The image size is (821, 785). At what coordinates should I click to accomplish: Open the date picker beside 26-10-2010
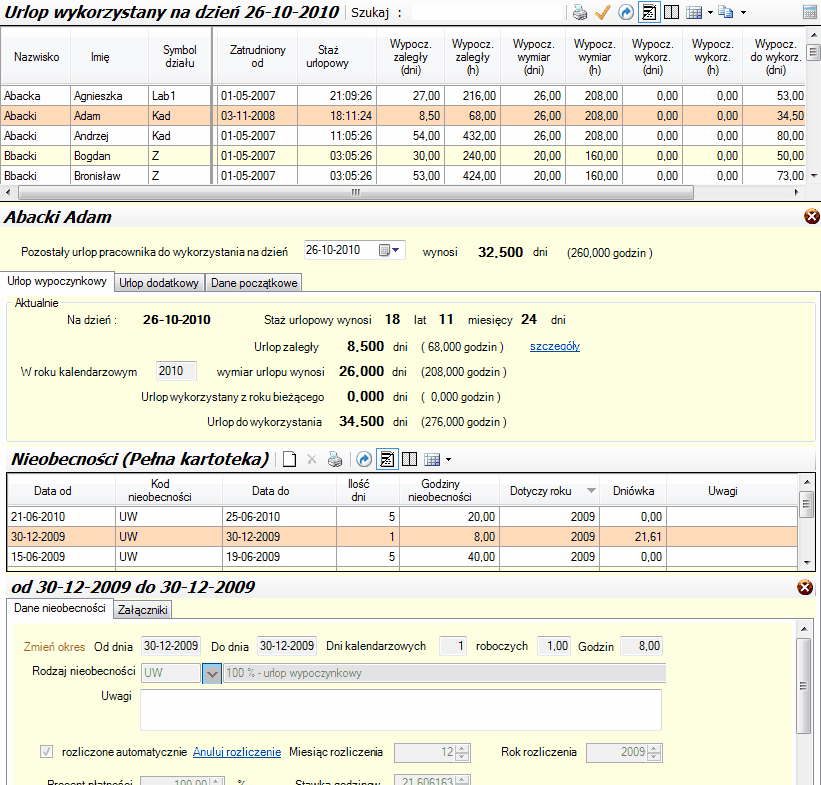[x=389, y=250]
